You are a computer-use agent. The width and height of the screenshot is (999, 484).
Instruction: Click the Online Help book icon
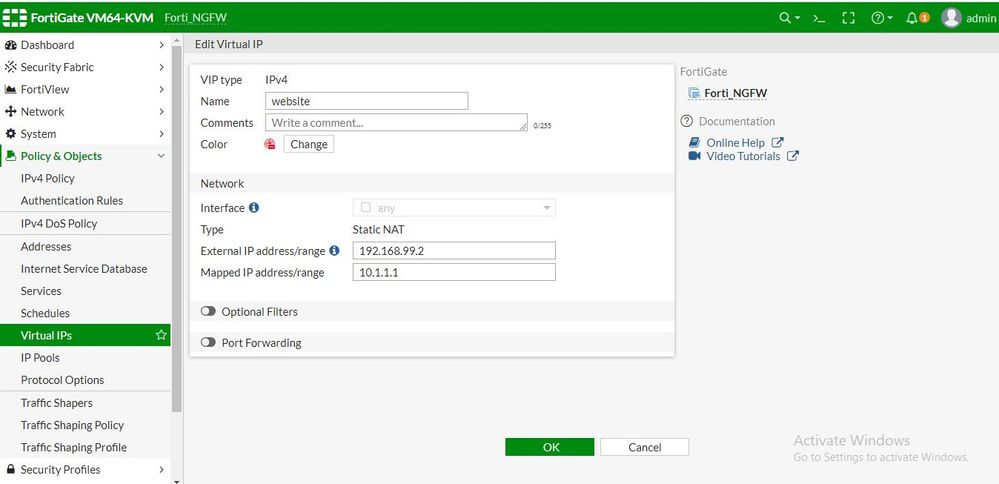694,143
